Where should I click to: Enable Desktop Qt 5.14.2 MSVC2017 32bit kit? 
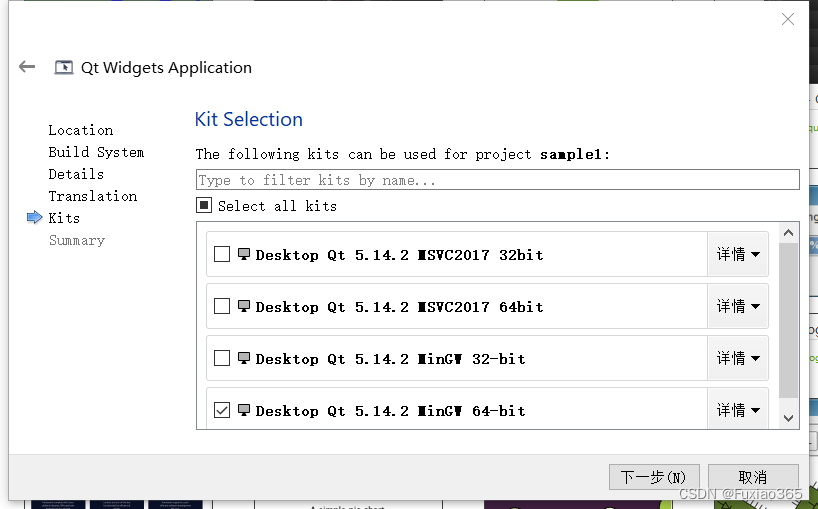point(222,254)
